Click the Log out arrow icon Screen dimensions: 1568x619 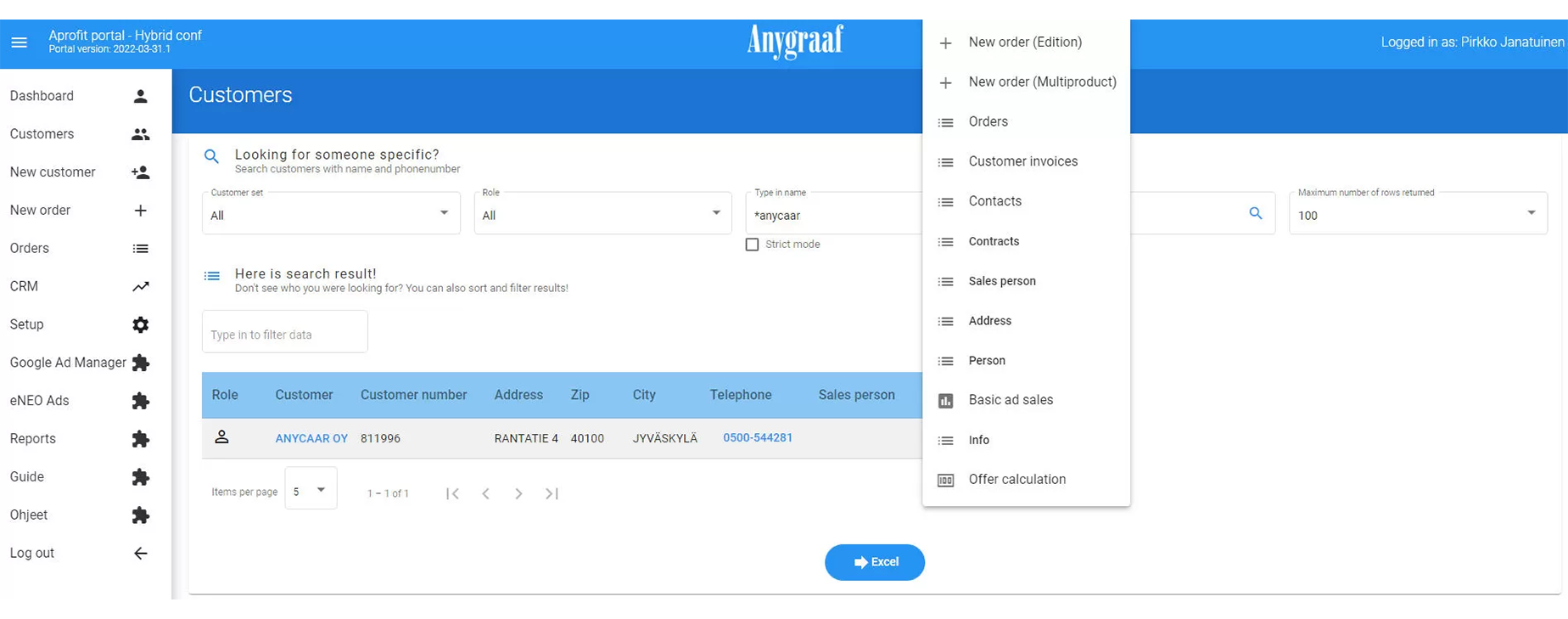pyautogui.click(x=141, y=554)
